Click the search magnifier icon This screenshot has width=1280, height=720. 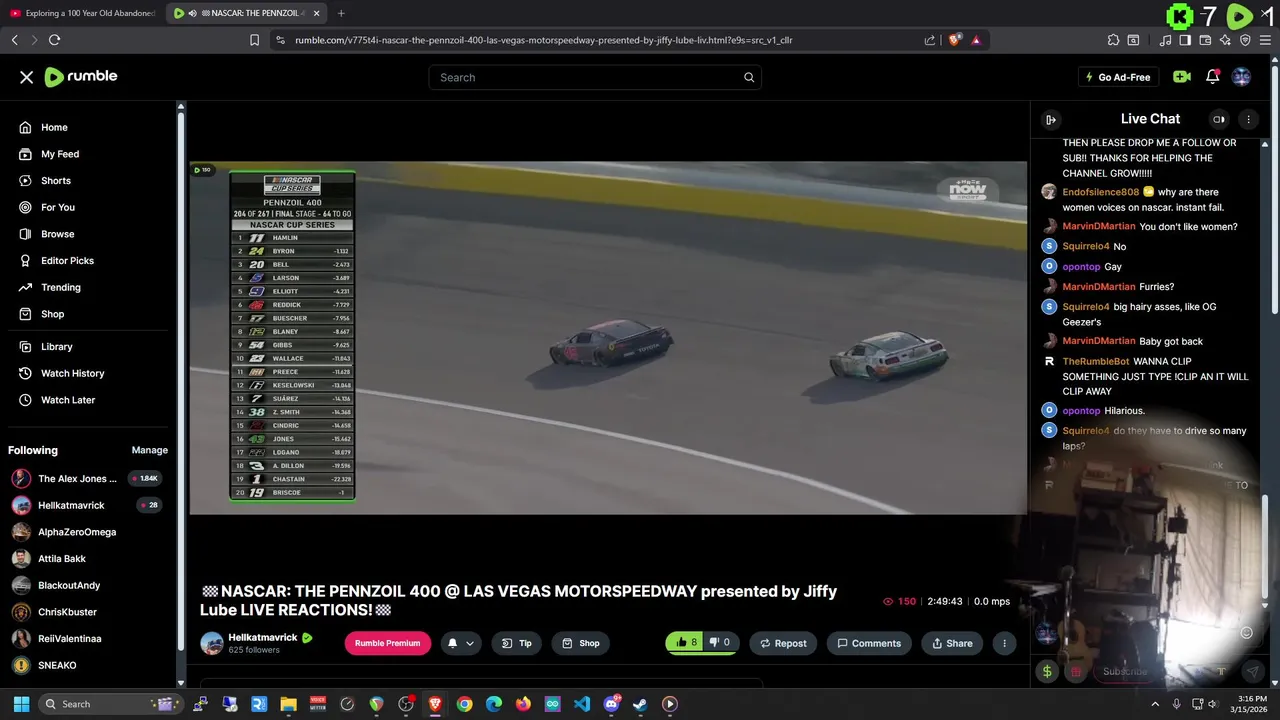click(x=749, y=77)
